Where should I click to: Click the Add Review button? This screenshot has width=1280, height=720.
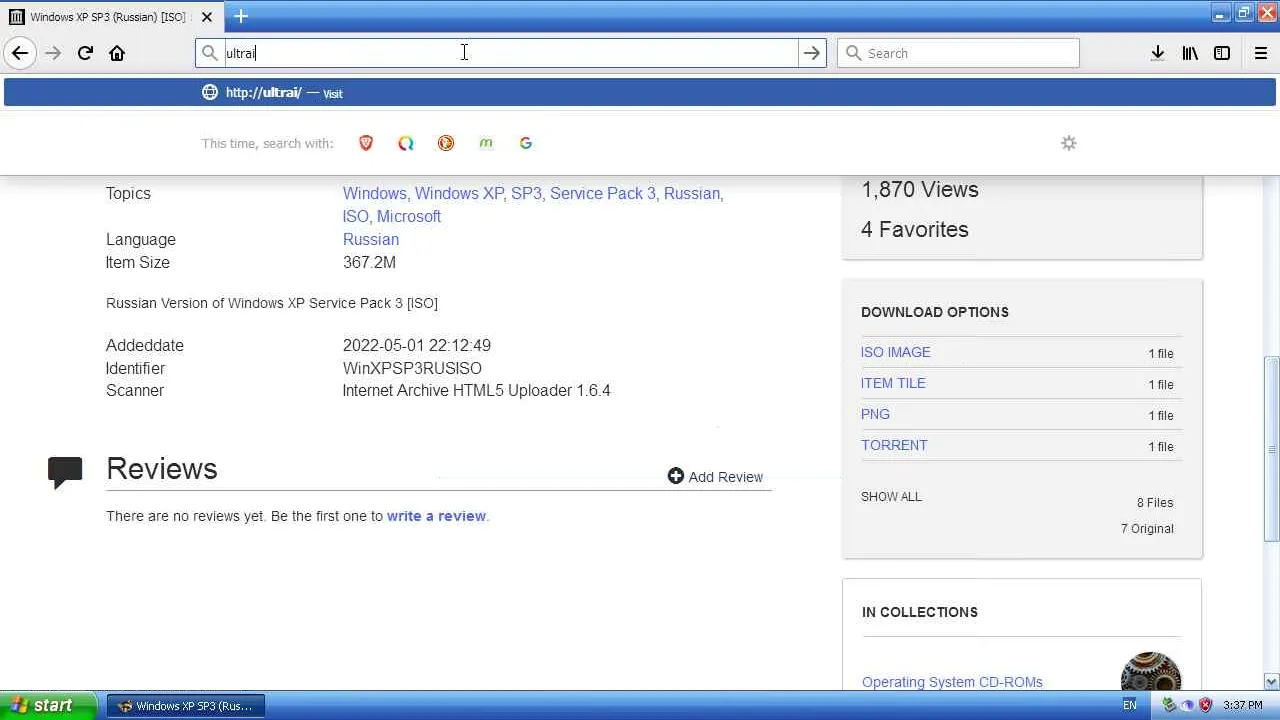715,477
